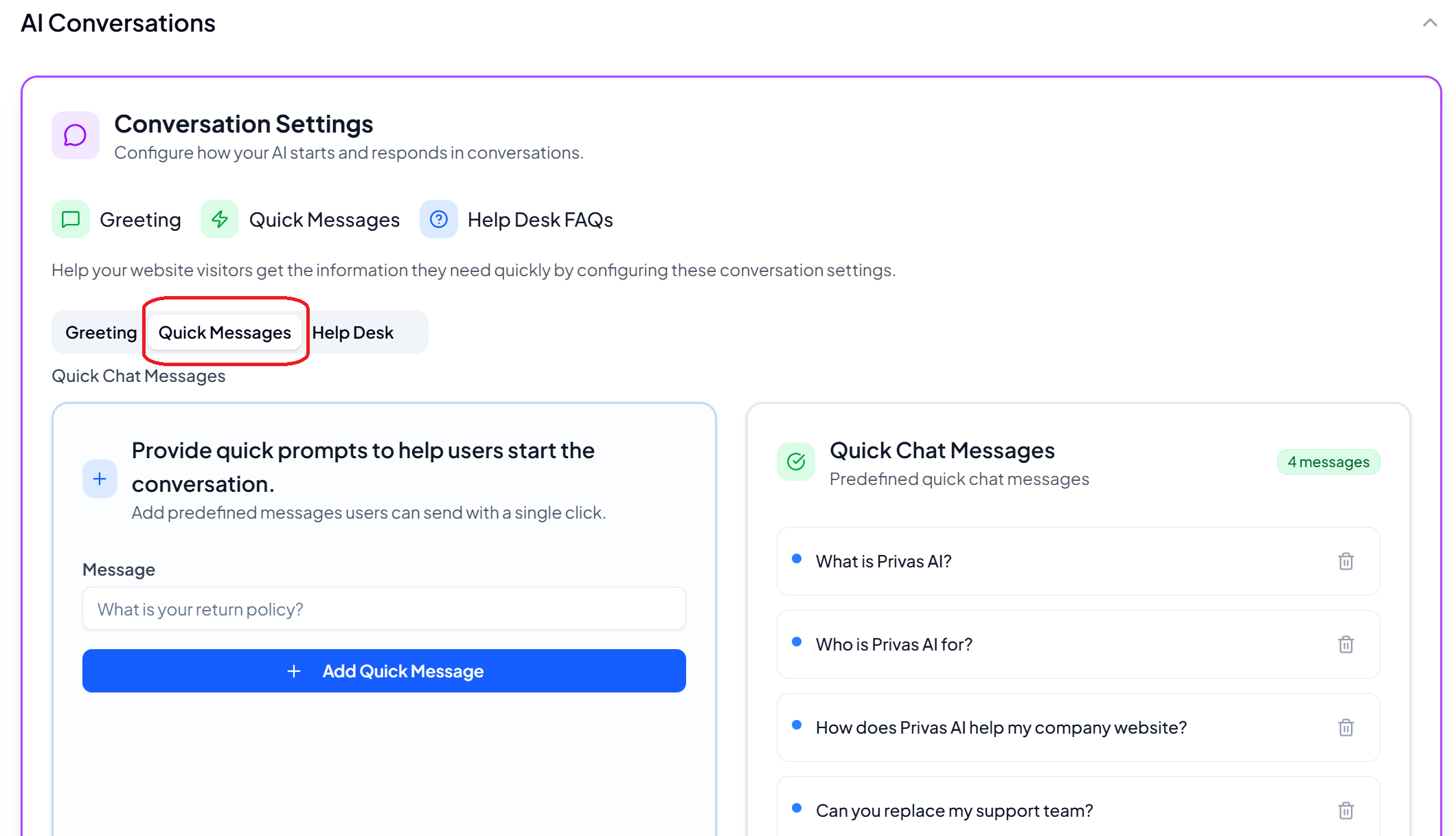Click the Help Desk FAQs question icon
Screen dimensions: 1456x836
438,219
